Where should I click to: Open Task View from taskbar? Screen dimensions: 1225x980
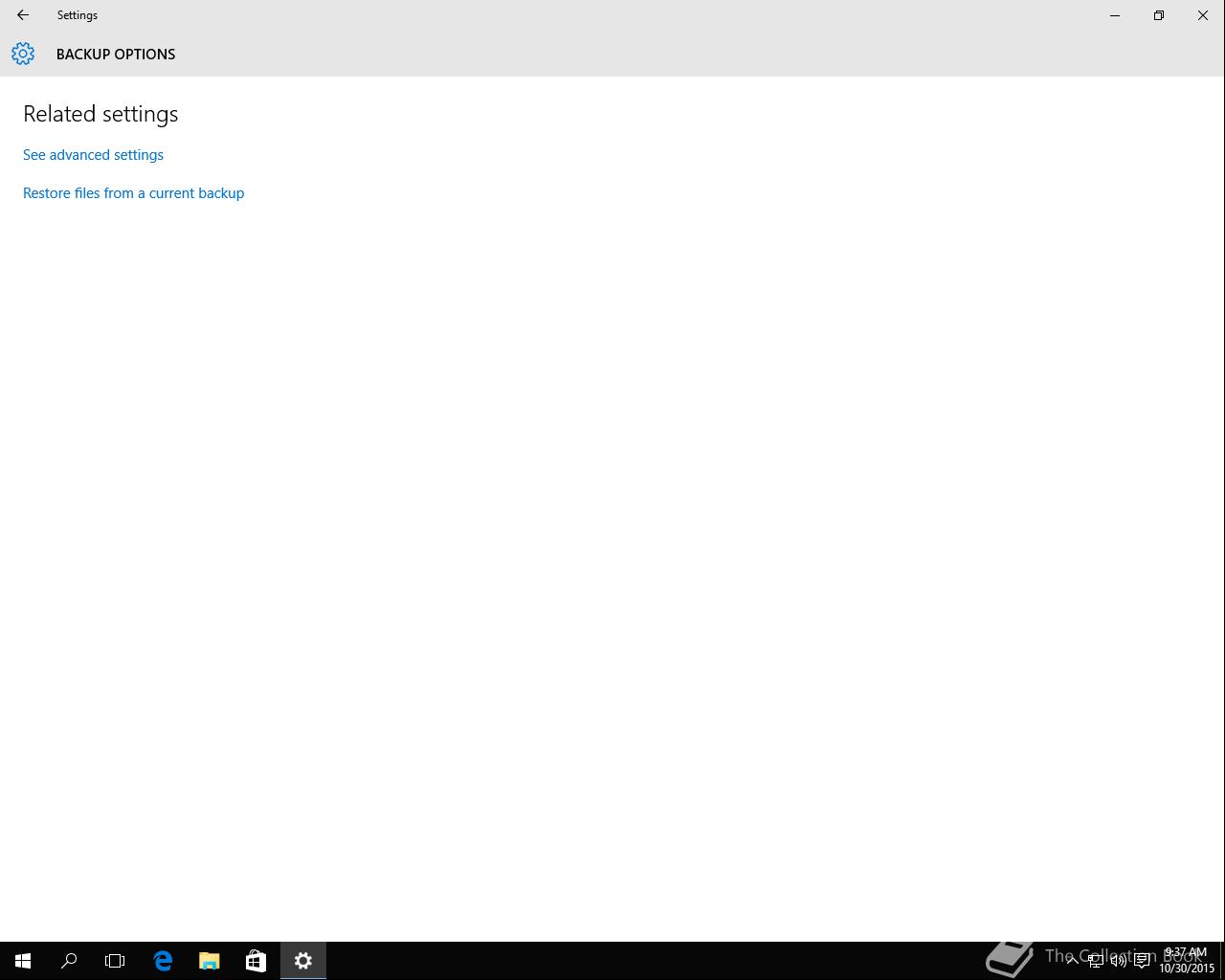click(115, 961)
